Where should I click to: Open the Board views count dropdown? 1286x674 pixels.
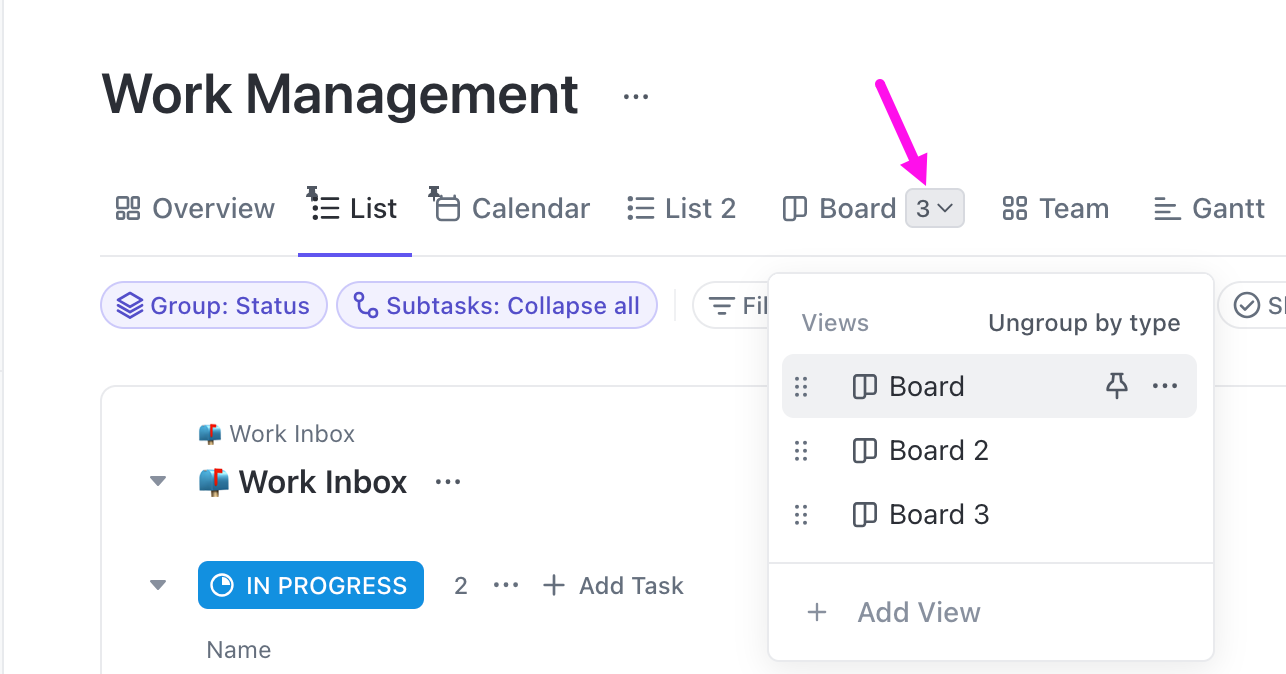[935, 208]
